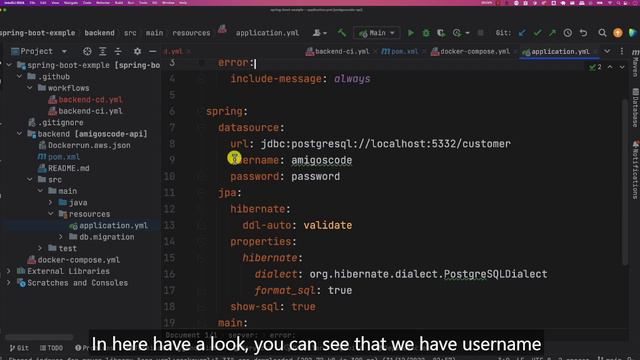640x360 pixels.
Task: Click the resources breadcrumb
Action: click(191, 33)
